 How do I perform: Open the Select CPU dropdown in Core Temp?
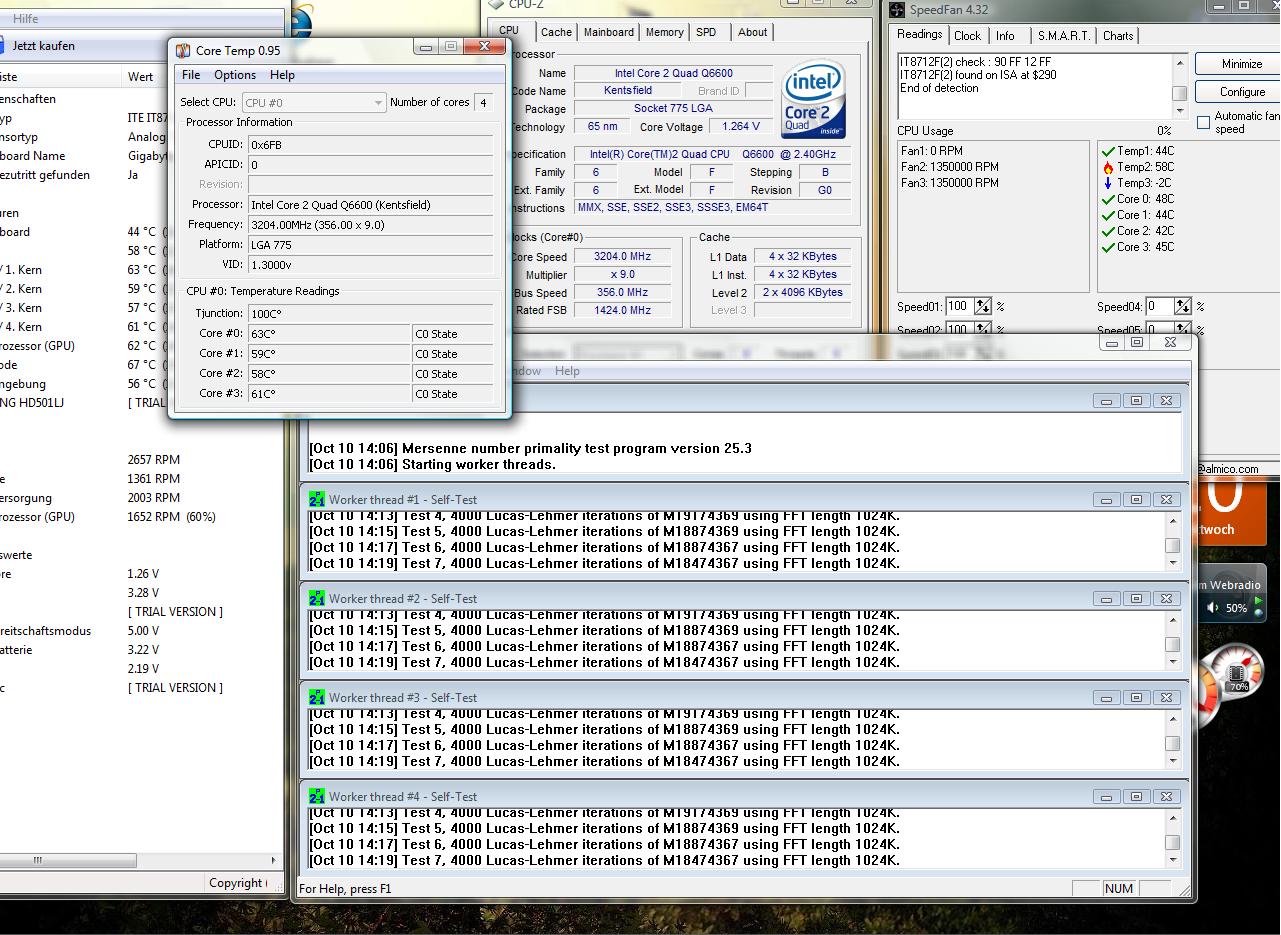pos(313,102)
